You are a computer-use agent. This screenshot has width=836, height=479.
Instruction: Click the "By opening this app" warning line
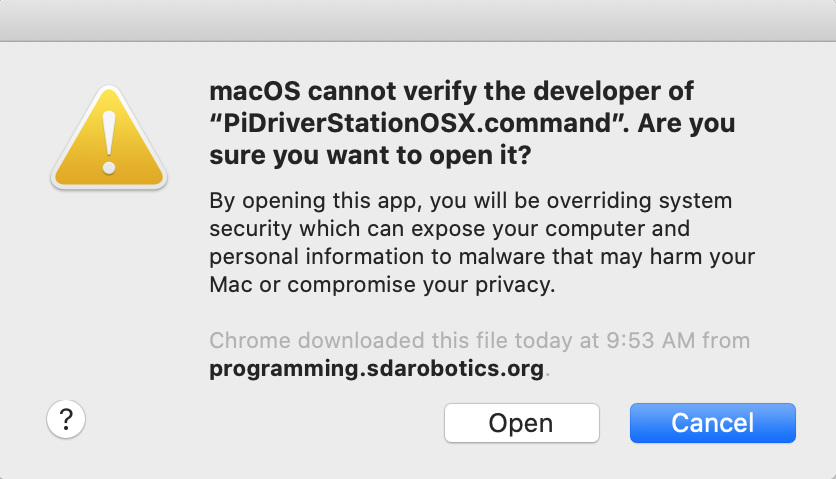tap(471, 201)
